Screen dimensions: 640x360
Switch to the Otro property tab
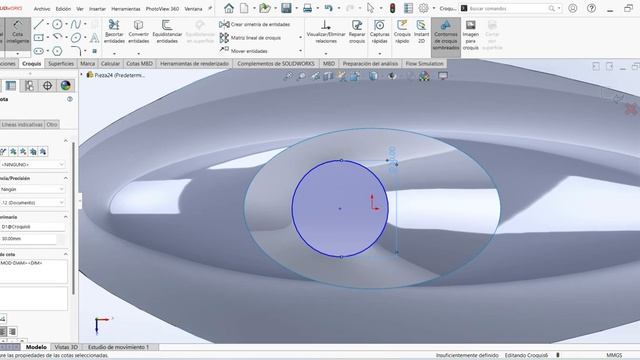click(x=52, y=124)
